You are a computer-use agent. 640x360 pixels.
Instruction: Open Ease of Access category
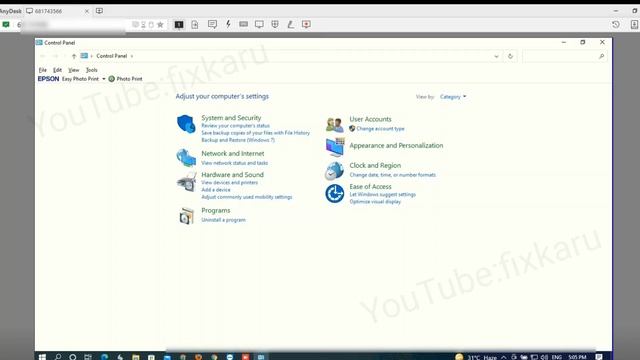point(370,187)
